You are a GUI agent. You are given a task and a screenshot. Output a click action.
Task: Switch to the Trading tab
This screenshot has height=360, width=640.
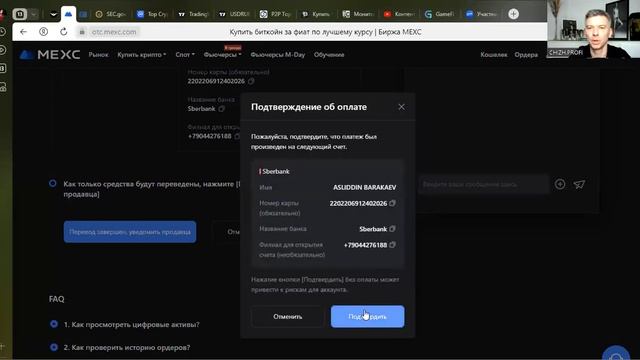193,14
